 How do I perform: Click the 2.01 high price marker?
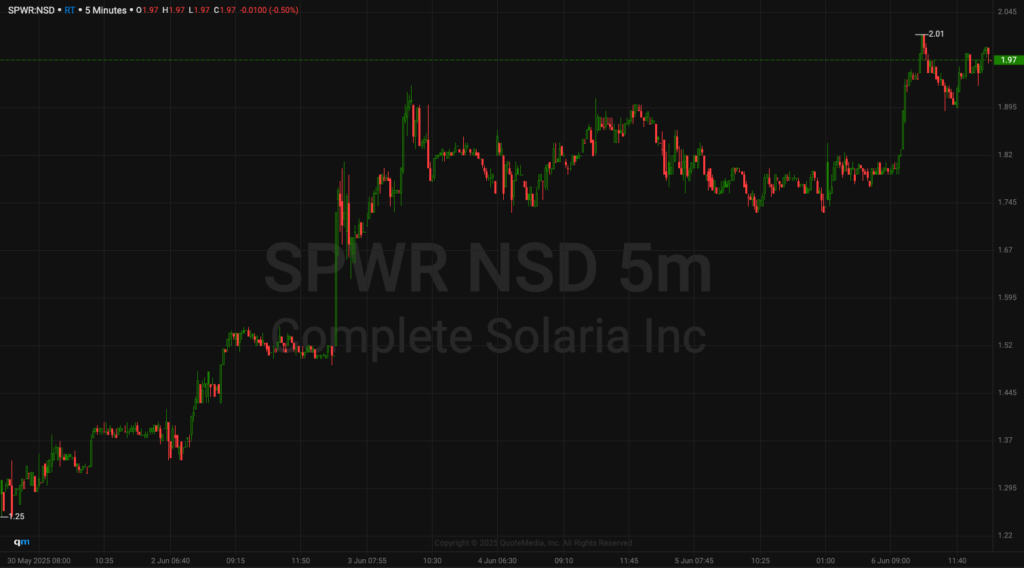(x=936, y=34)
